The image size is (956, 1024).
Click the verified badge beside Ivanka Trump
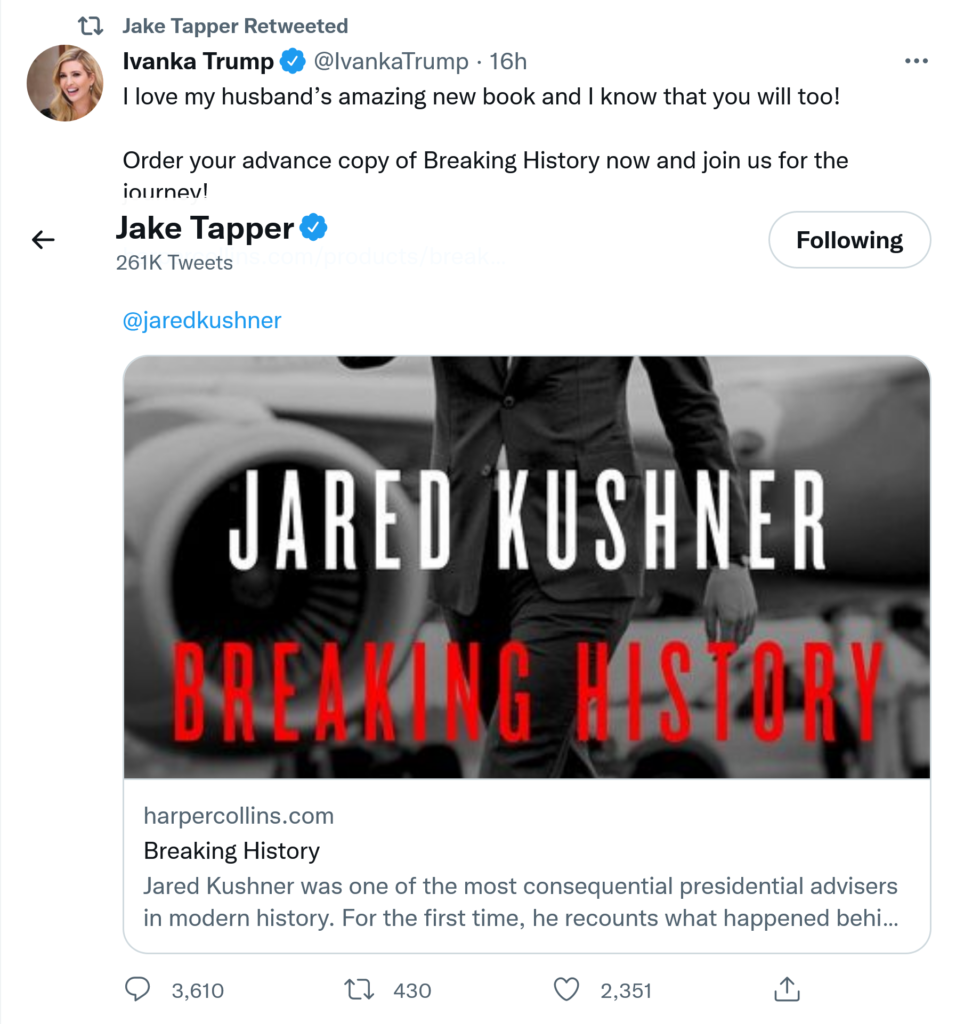[292, 62]
